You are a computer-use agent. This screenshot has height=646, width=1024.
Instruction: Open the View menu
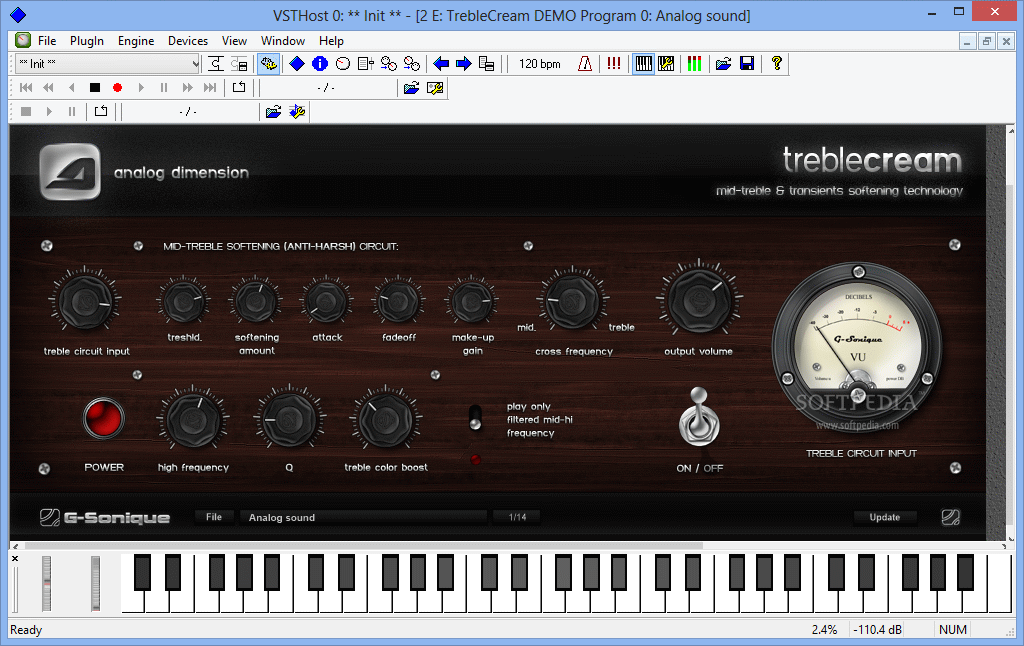[x=234, y=40]
